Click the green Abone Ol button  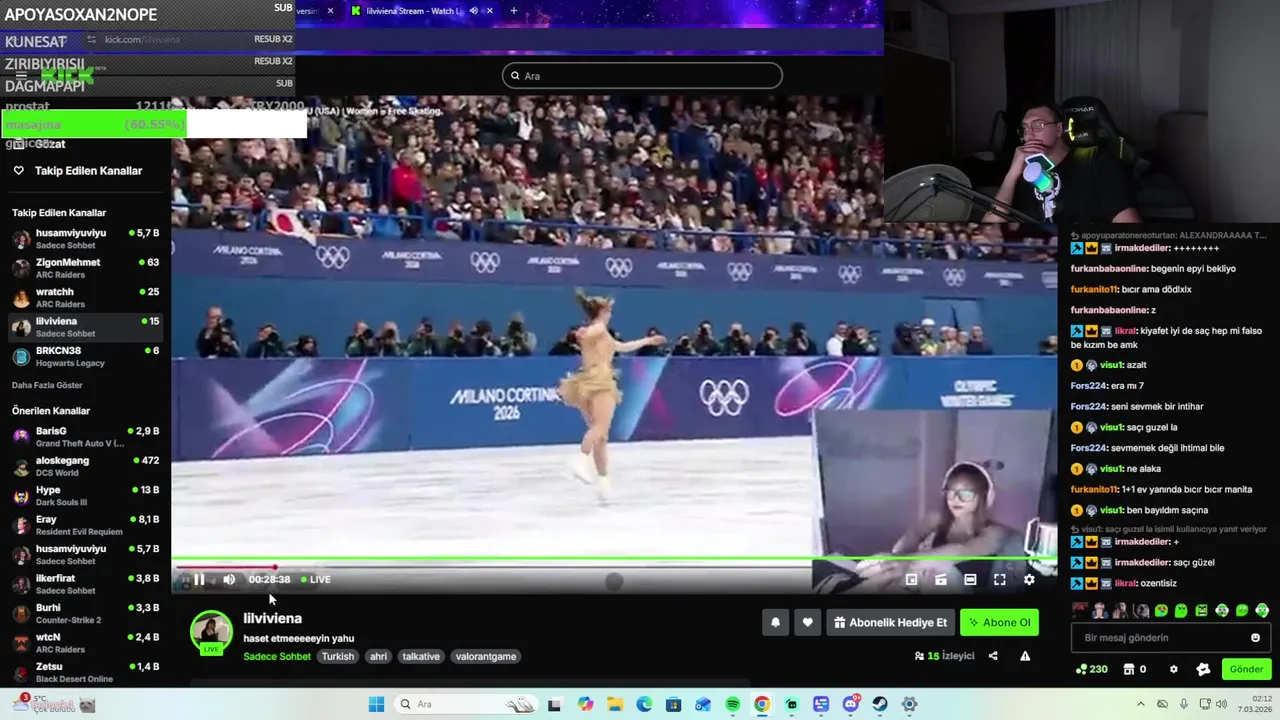click(999, 622)
